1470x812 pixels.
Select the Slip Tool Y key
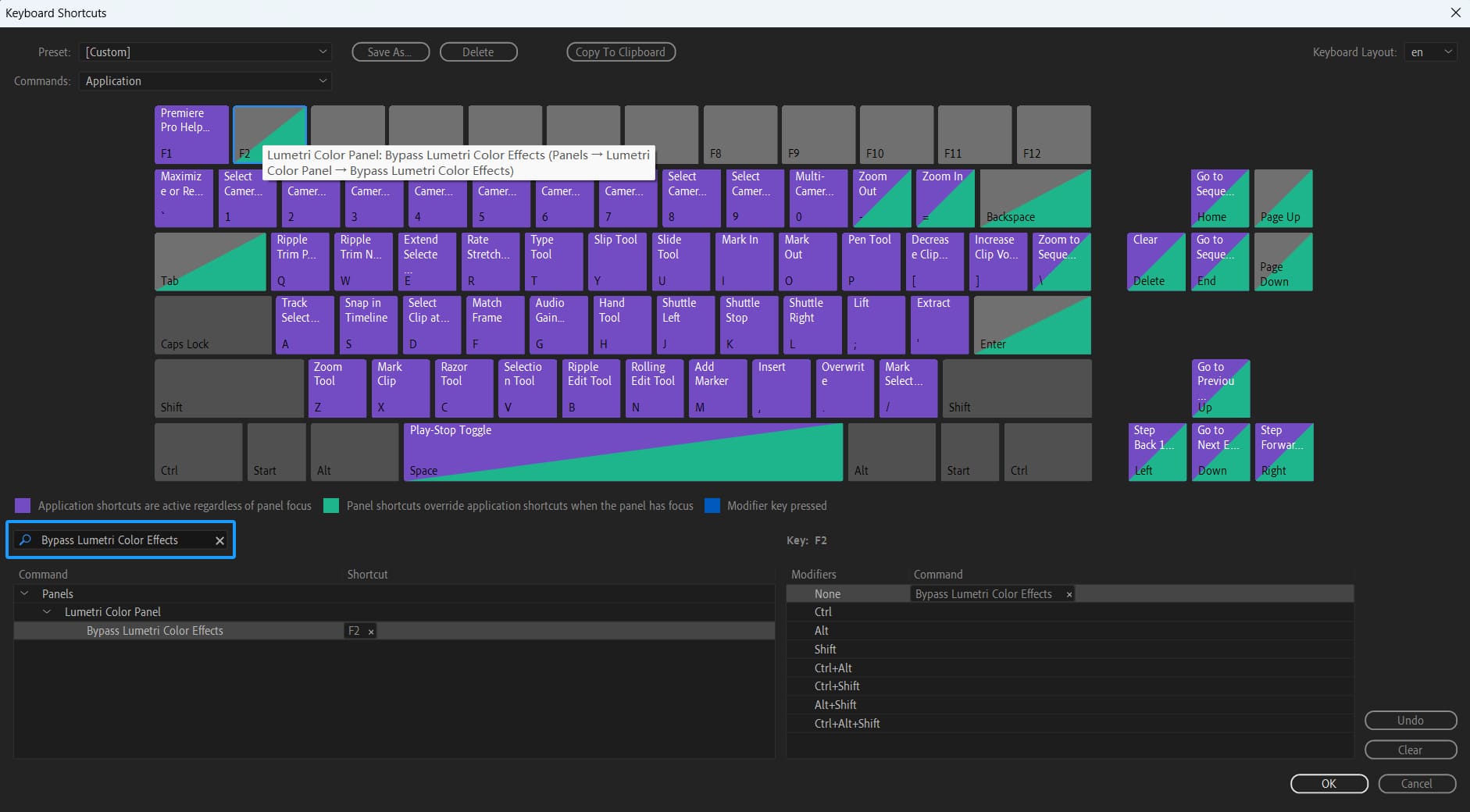click(617, 262)
